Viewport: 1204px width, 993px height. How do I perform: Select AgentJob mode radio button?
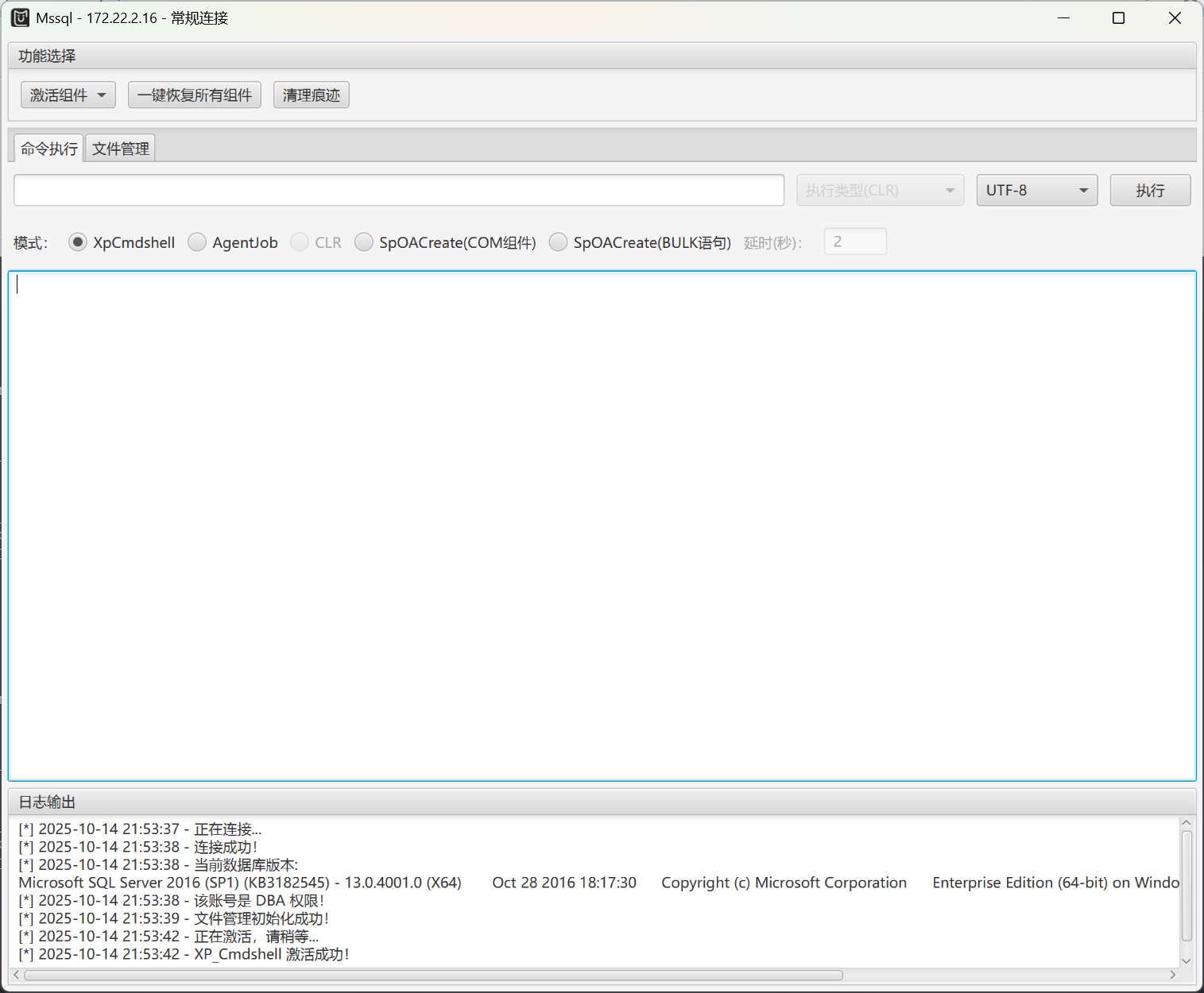point(197,242)
